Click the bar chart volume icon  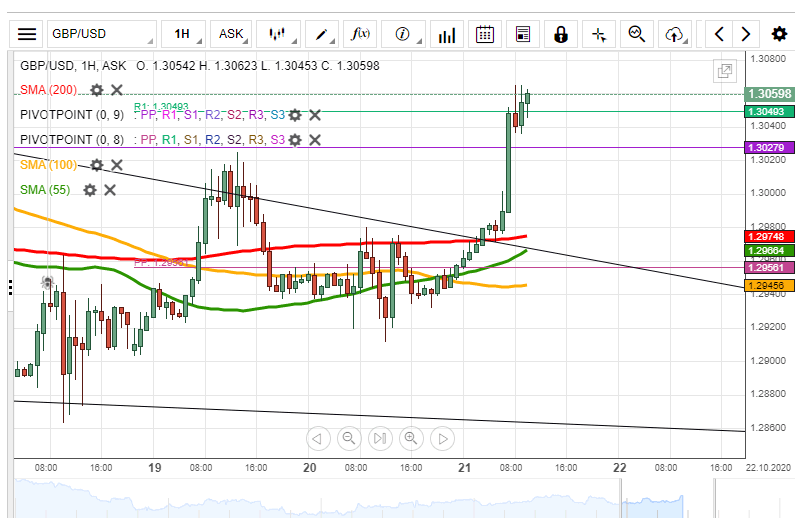point(446,34)
